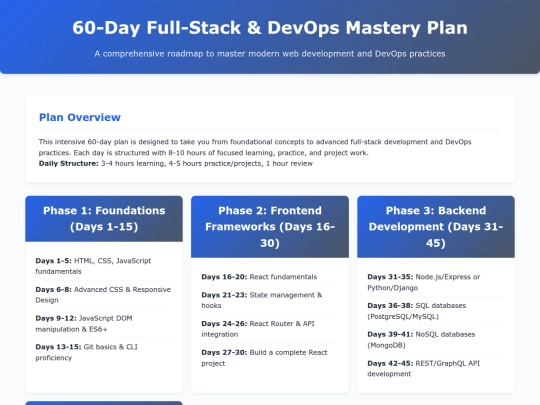This screenshot has height=405, width=540.
Task: Click "Days 42-45: REST/GraphQL API development"
Action: pyautogui.click(x=435, y=368)
